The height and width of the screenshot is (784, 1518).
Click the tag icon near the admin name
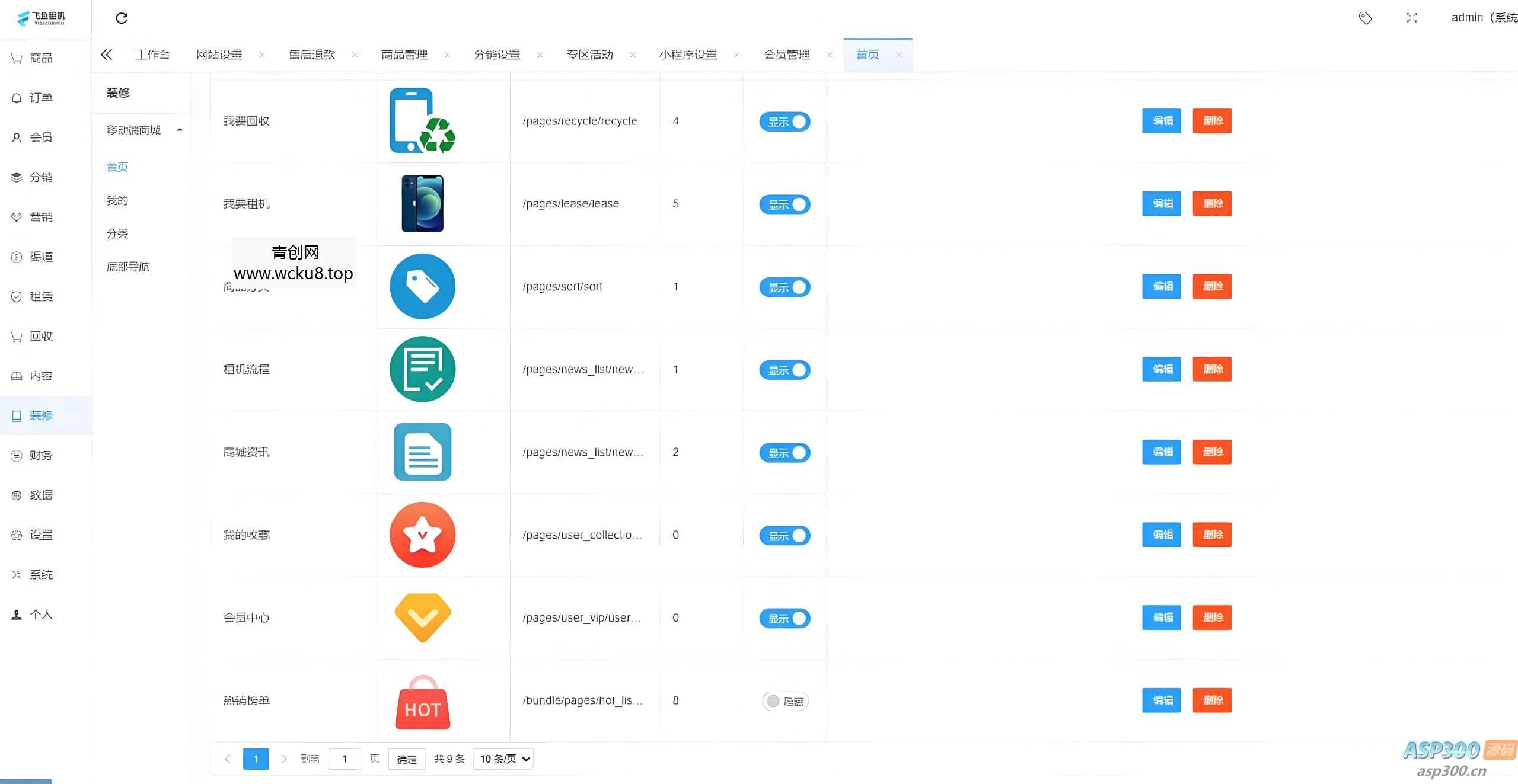1366,18
